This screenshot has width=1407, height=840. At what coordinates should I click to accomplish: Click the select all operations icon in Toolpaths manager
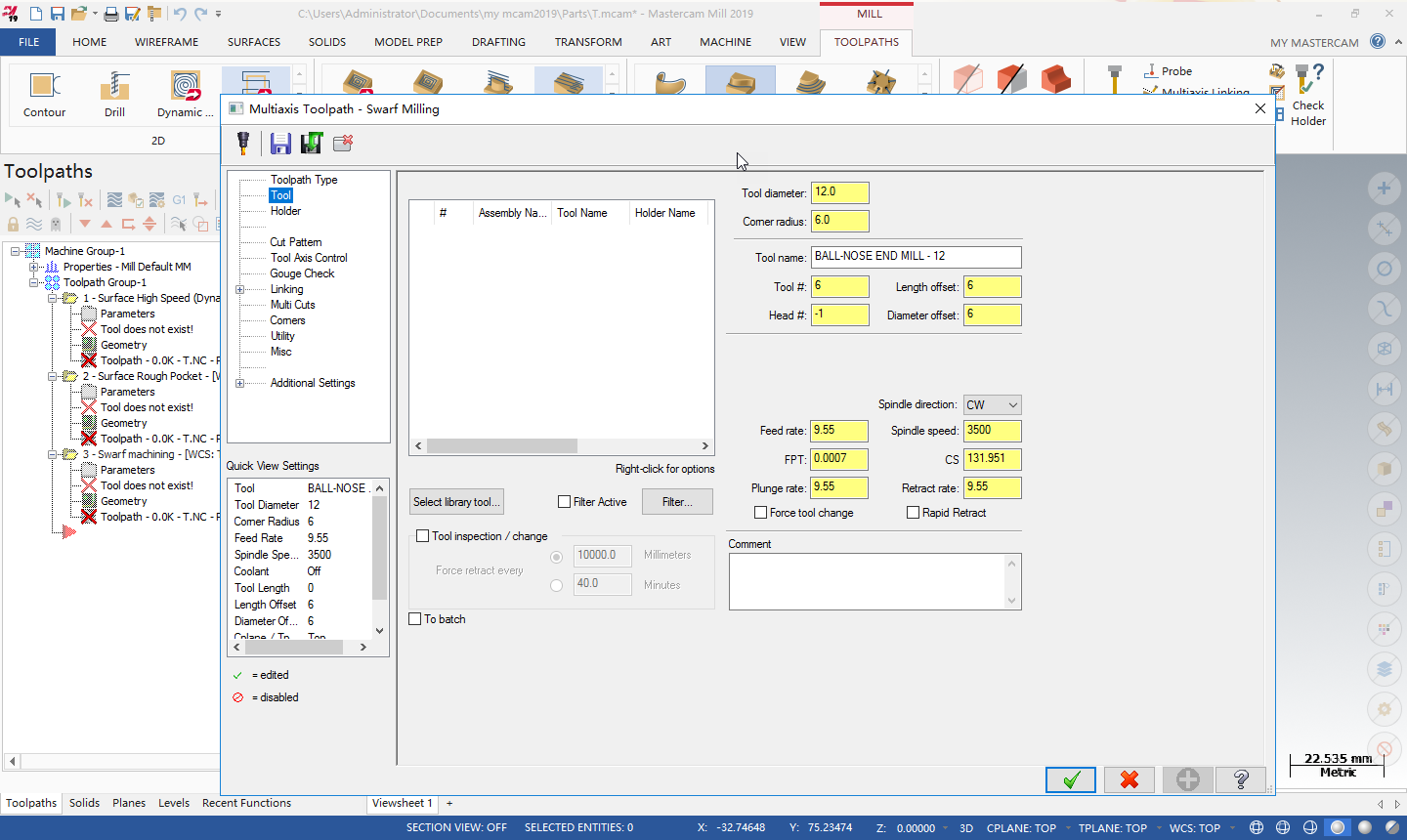click(13, 200)
